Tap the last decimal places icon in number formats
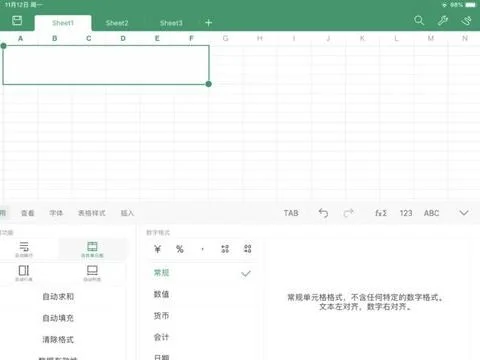480x360 pixels. pos(248,249)
